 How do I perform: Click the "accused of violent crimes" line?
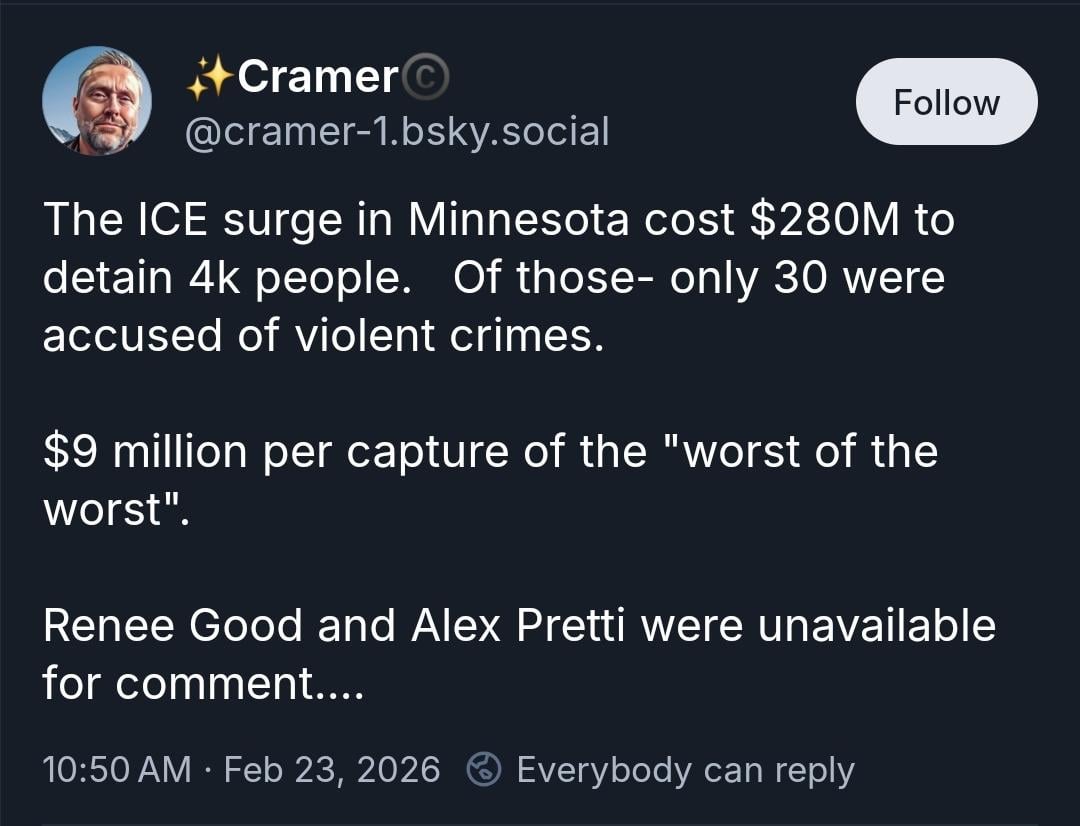(323, 336)
